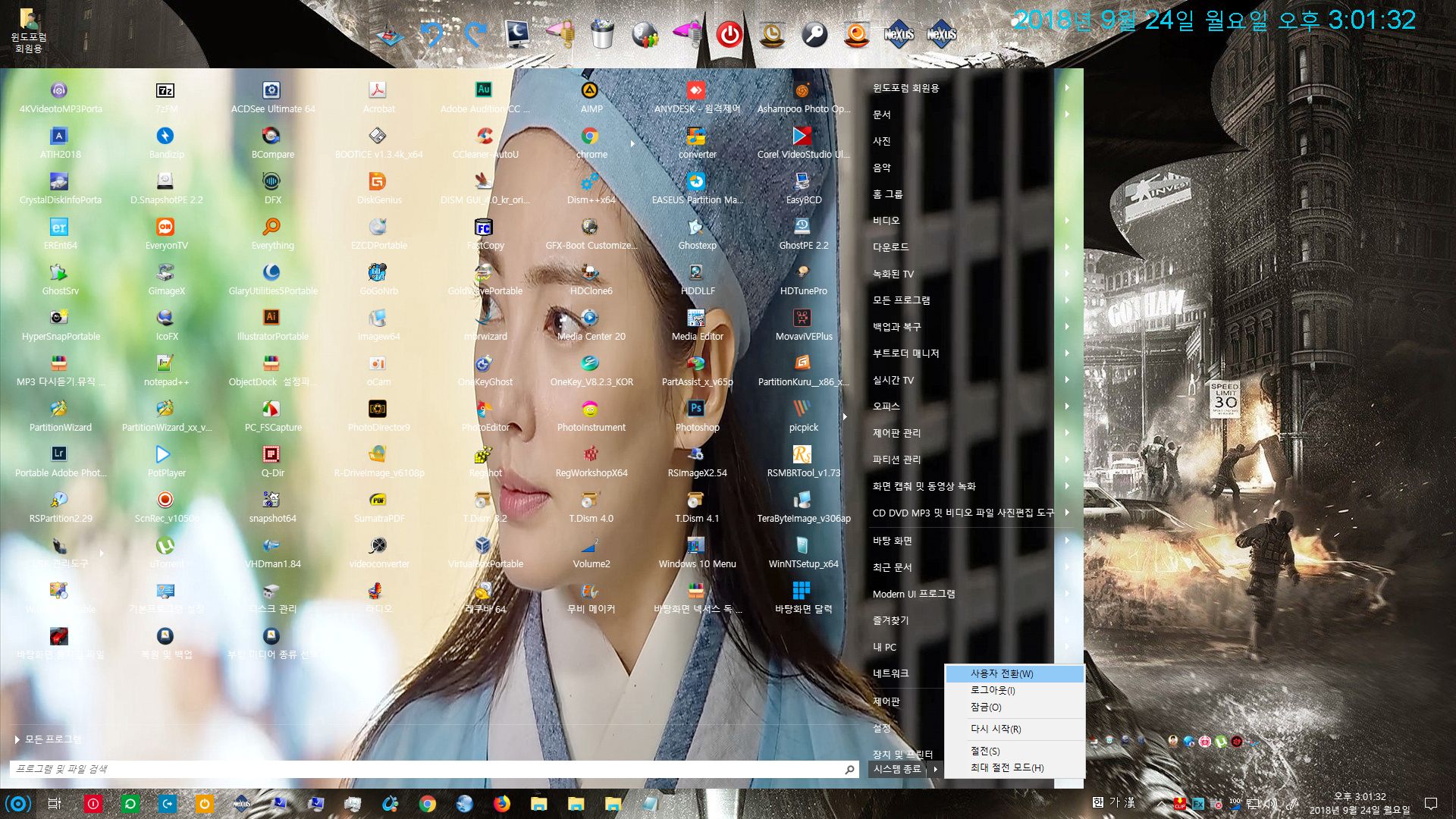Launch the SumatraPDF icon
This screenshot has height=819, width=1456.
[x=378, y=501]
